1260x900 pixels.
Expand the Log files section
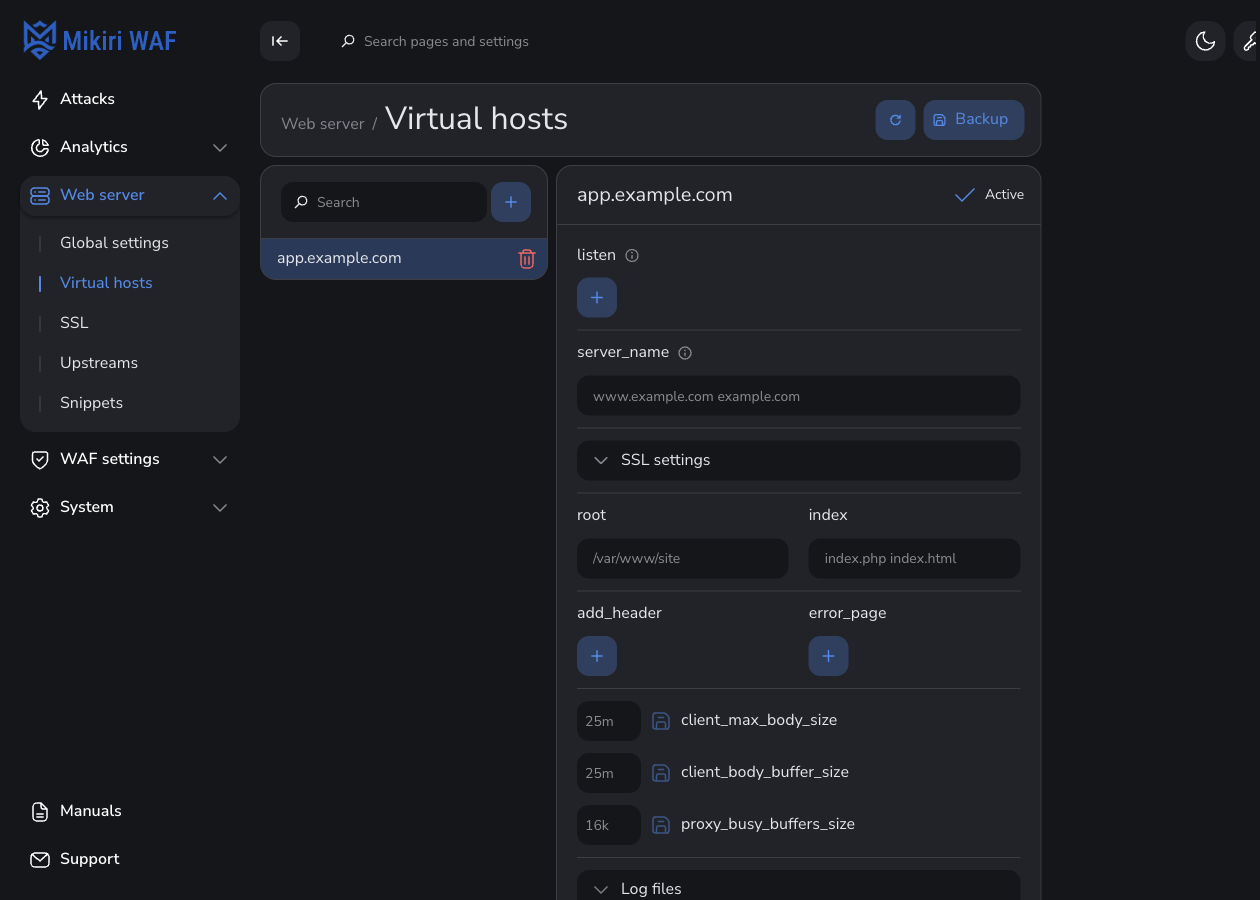[799, 885]
